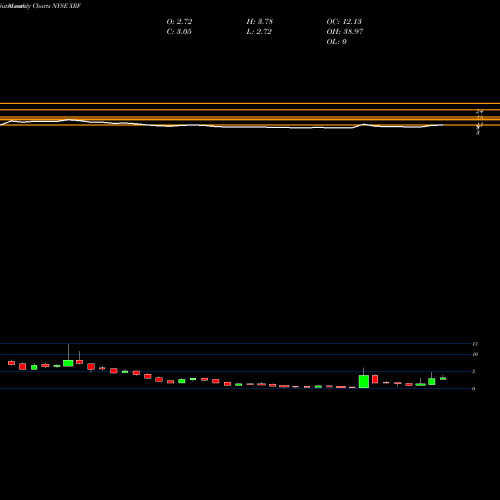The height and width of the screenshot is (500, 500).
Task: Click price axis label 5
Action: pos(473,371)
